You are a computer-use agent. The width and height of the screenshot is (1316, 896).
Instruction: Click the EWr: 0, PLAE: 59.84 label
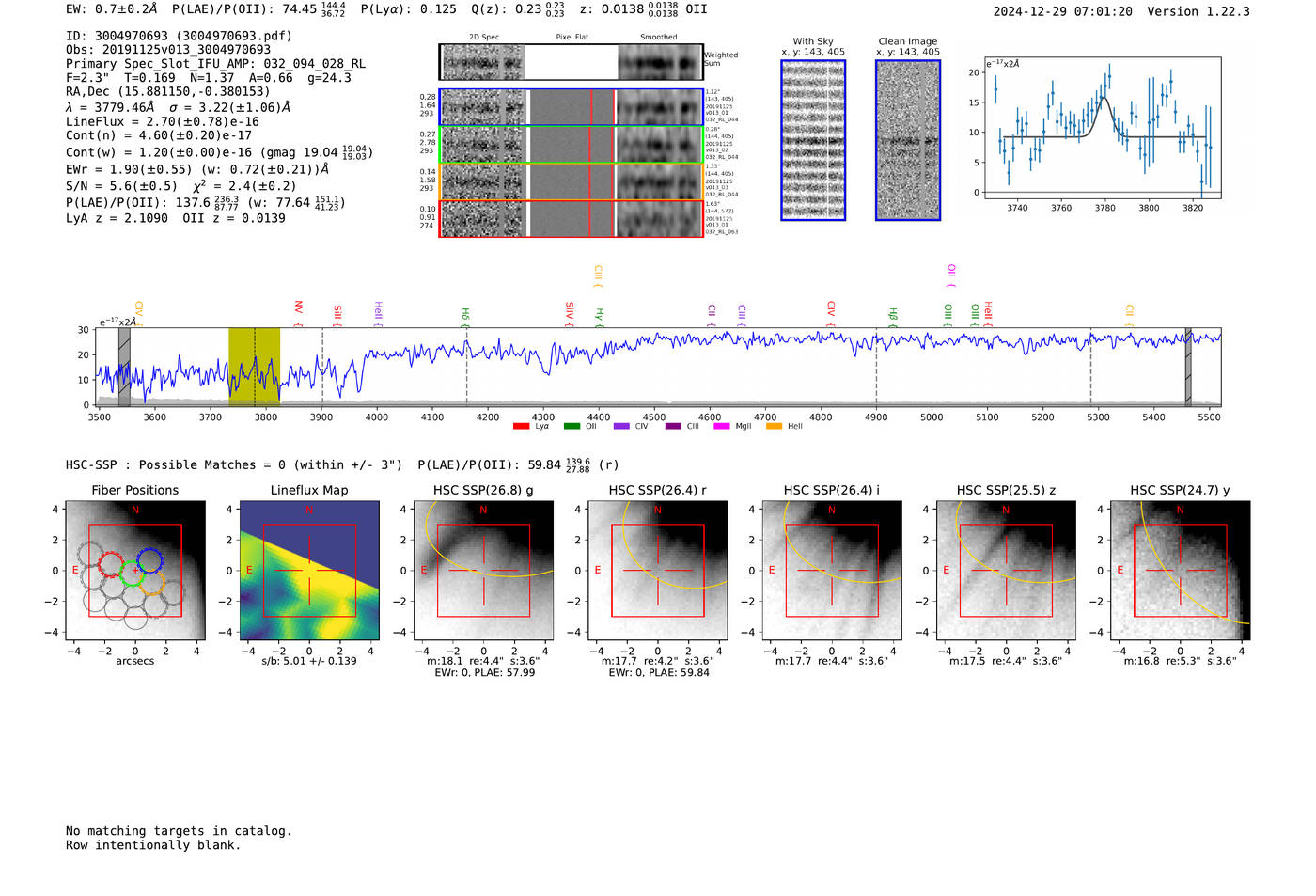659,673
